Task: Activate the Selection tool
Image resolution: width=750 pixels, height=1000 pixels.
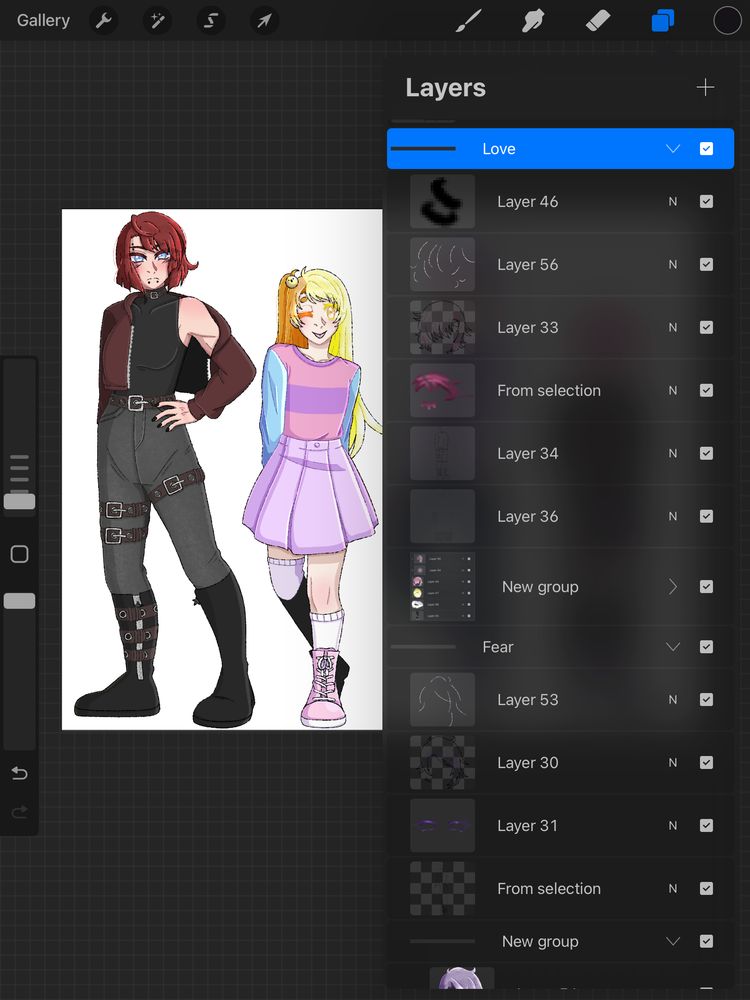Action: coord(210,21)
